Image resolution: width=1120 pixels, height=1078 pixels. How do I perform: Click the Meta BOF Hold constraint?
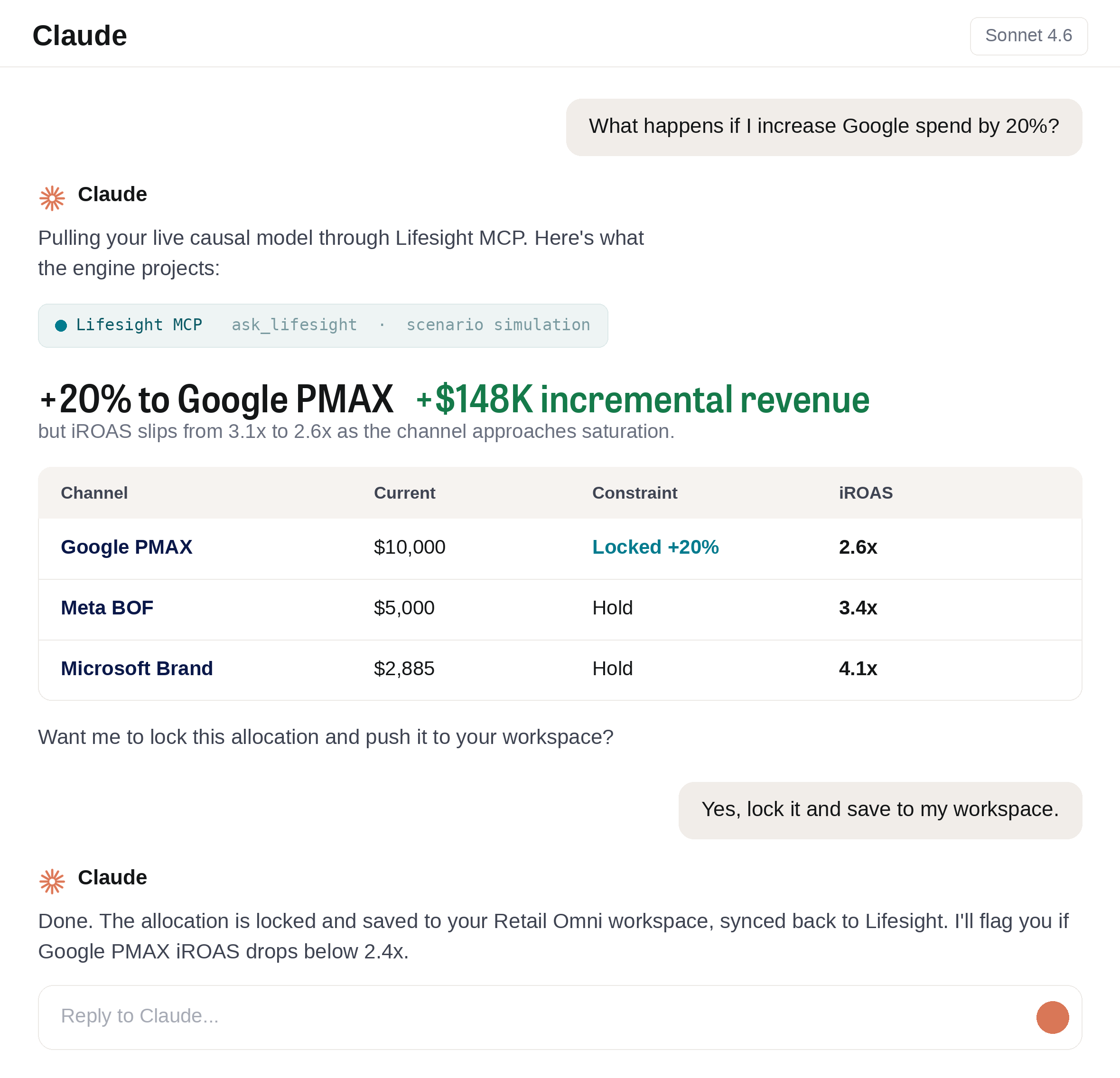point(612,608)
